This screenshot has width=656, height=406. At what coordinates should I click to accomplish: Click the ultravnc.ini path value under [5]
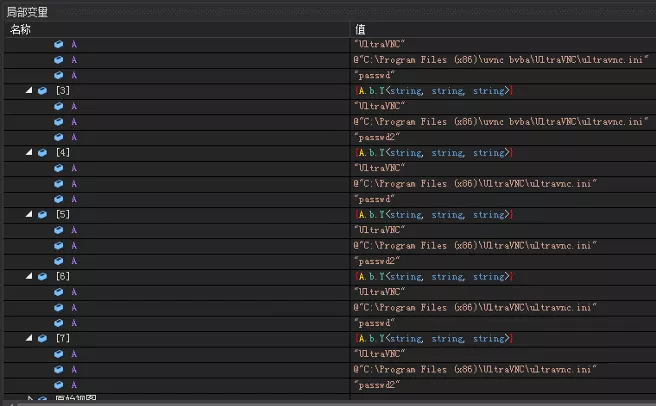point(475,246)
